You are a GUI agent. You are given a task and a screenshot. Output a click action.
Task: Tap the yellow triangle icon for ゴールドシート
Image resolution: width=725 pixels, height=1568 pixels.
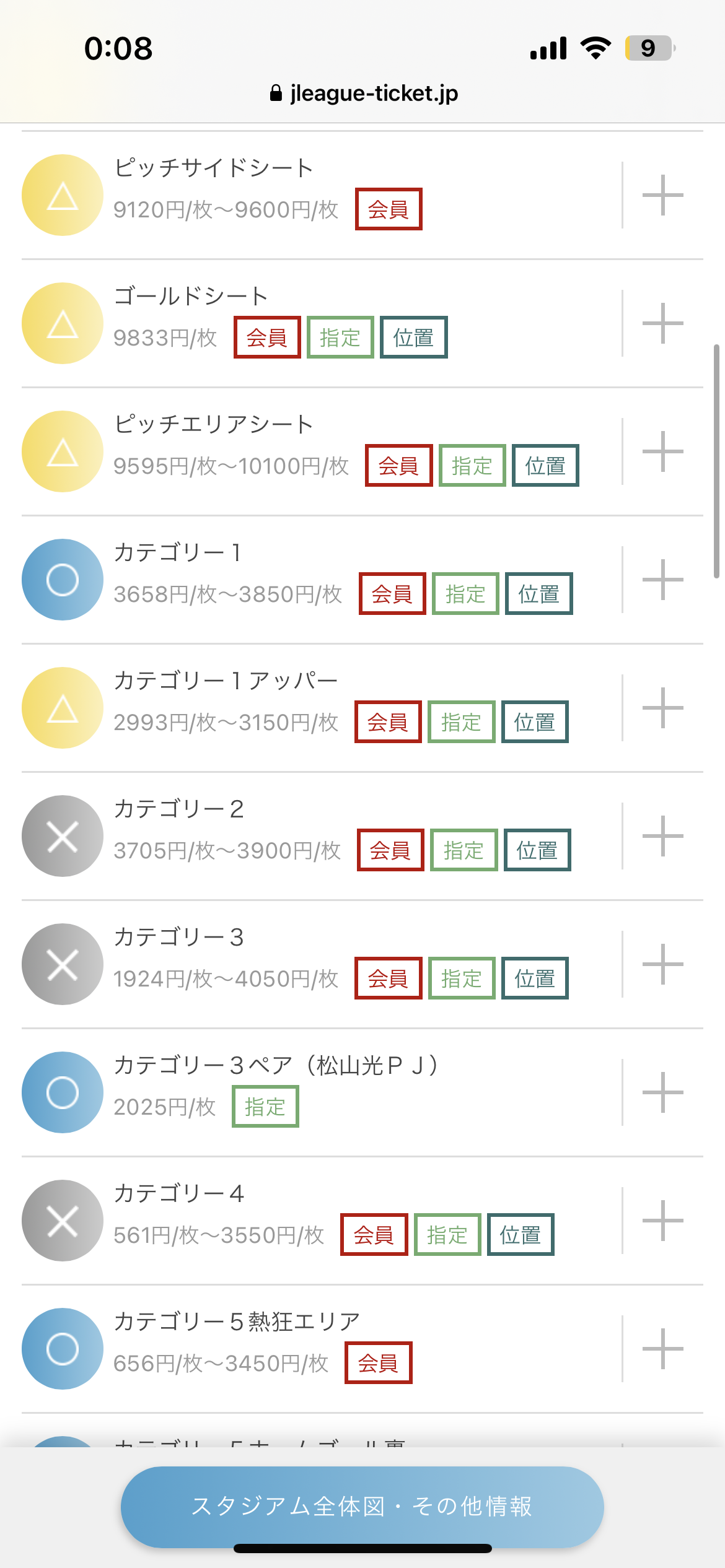pos(63,323)
